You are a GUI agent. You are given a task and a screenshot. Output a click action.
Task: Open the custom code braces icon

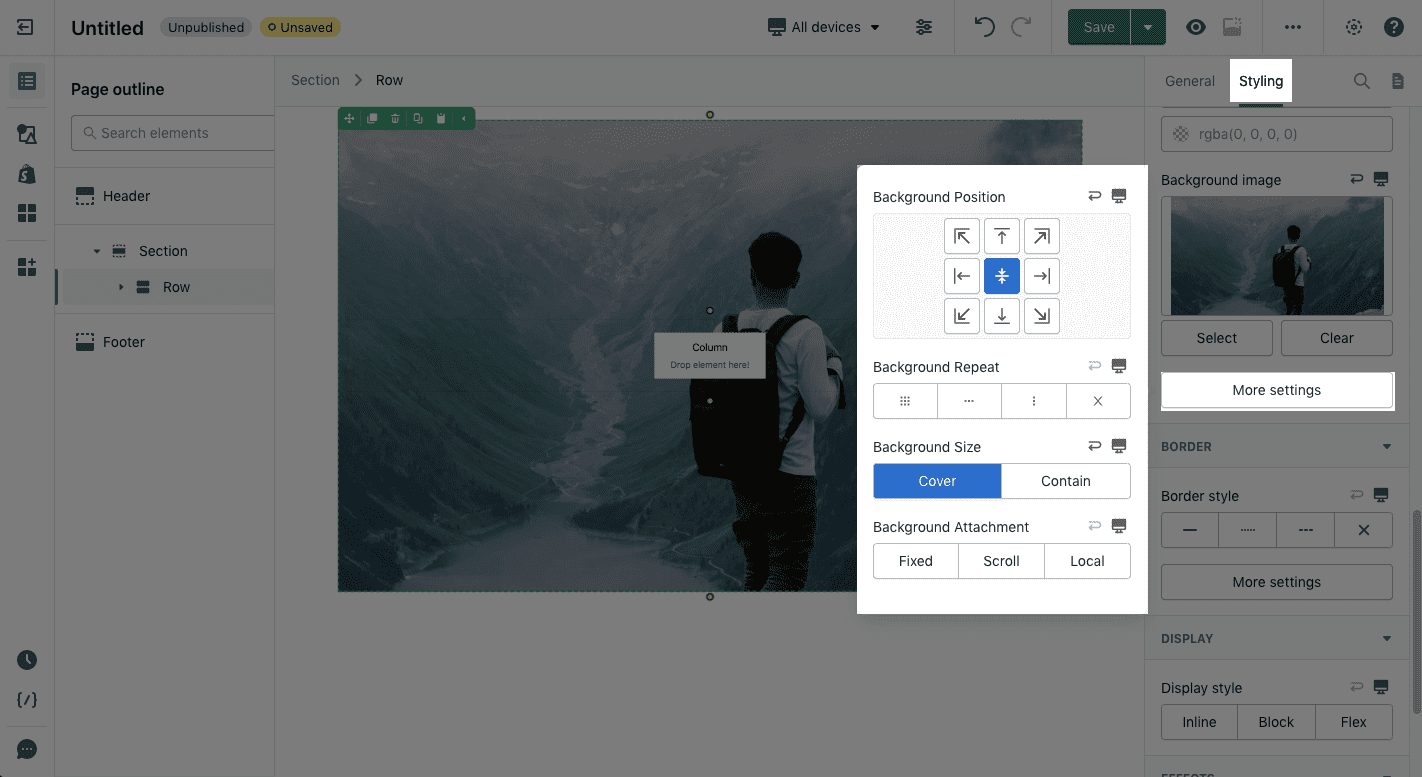pos(27,700)
